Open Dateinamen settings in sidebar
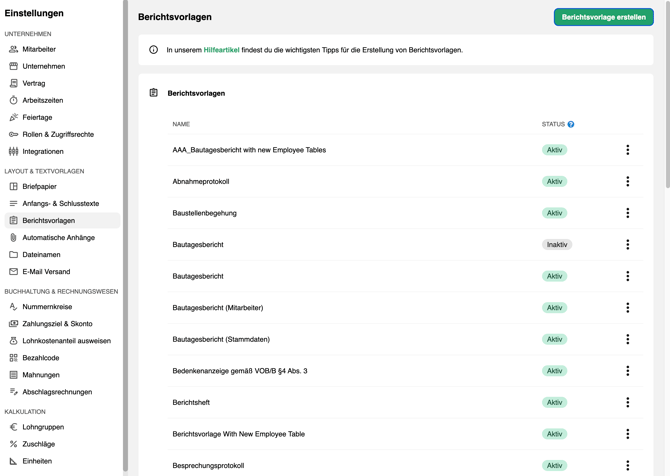Viewport: 670px width, 476px height. pos(62,255)
